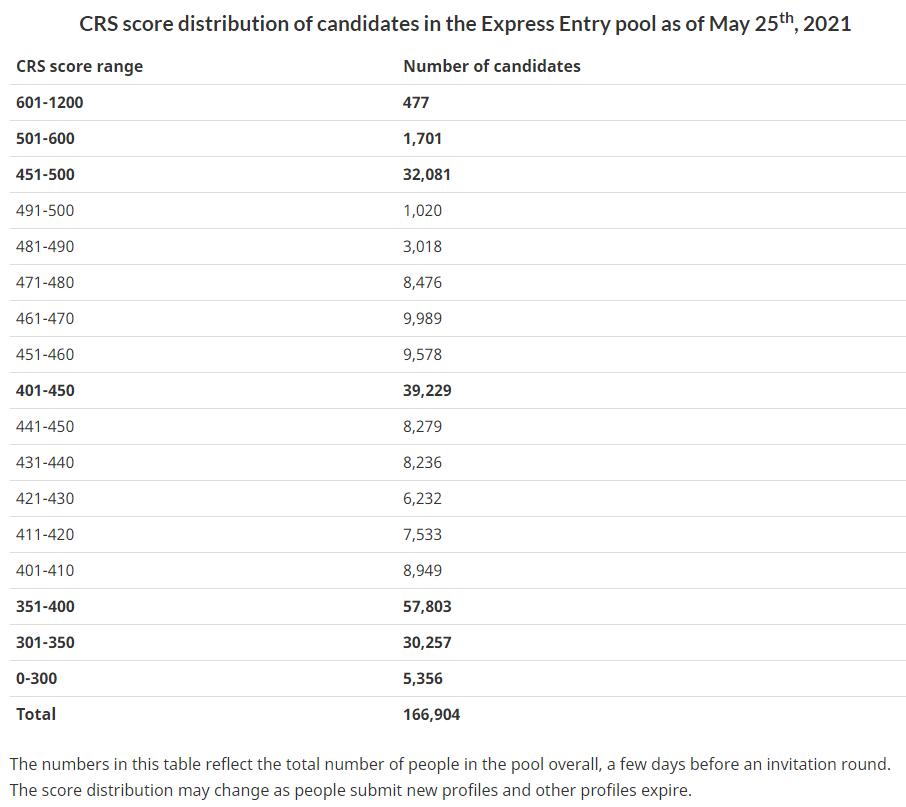Image resolution: width=906 pixels, height=807 pixels.
Task: Click the 301-350 score range cell
Action: tap(45, 642)
